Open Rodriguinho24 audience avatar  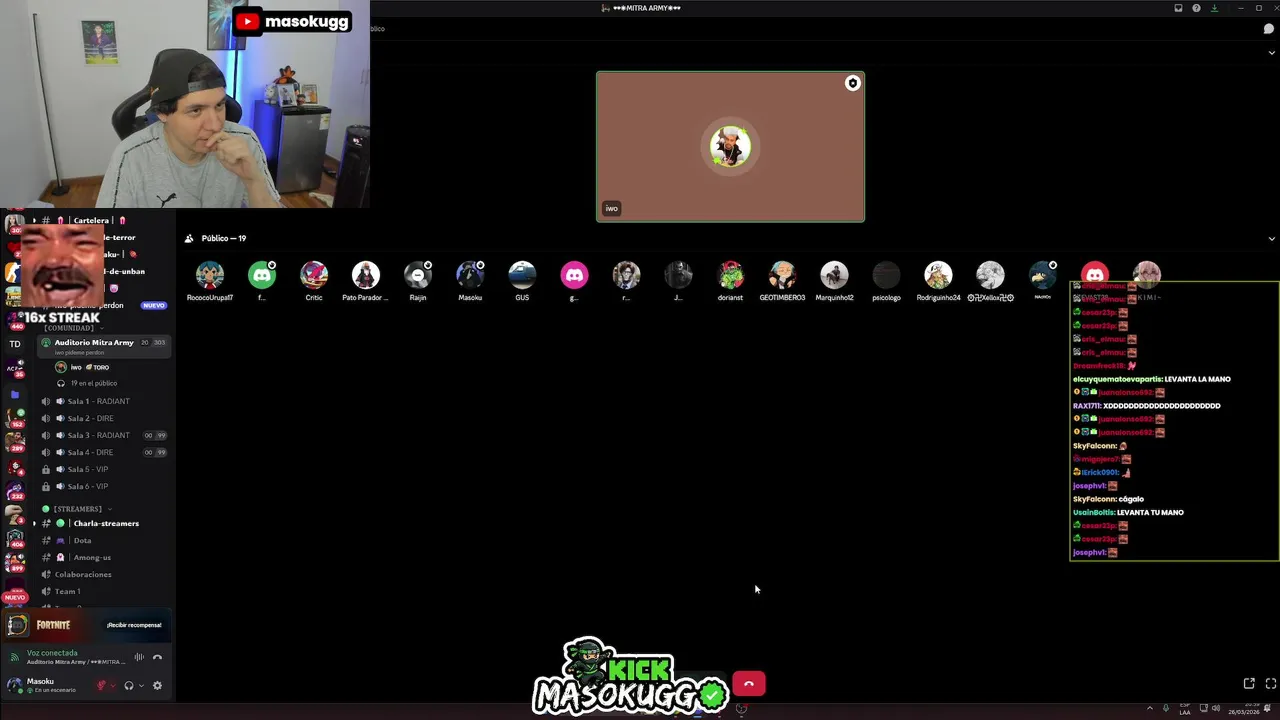(938, 275)
